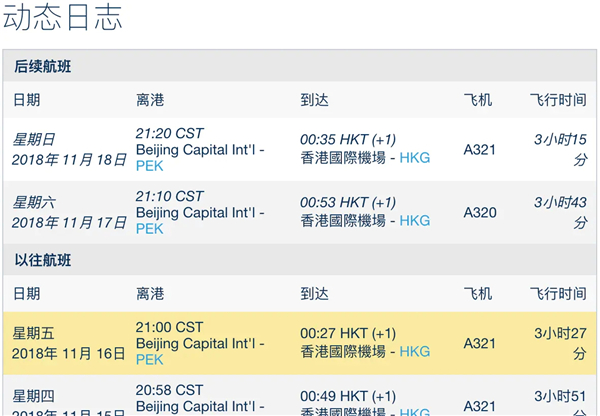The image size is (600, 416).
Task: Click PEK link in the November 17 row
Action: 149,229
